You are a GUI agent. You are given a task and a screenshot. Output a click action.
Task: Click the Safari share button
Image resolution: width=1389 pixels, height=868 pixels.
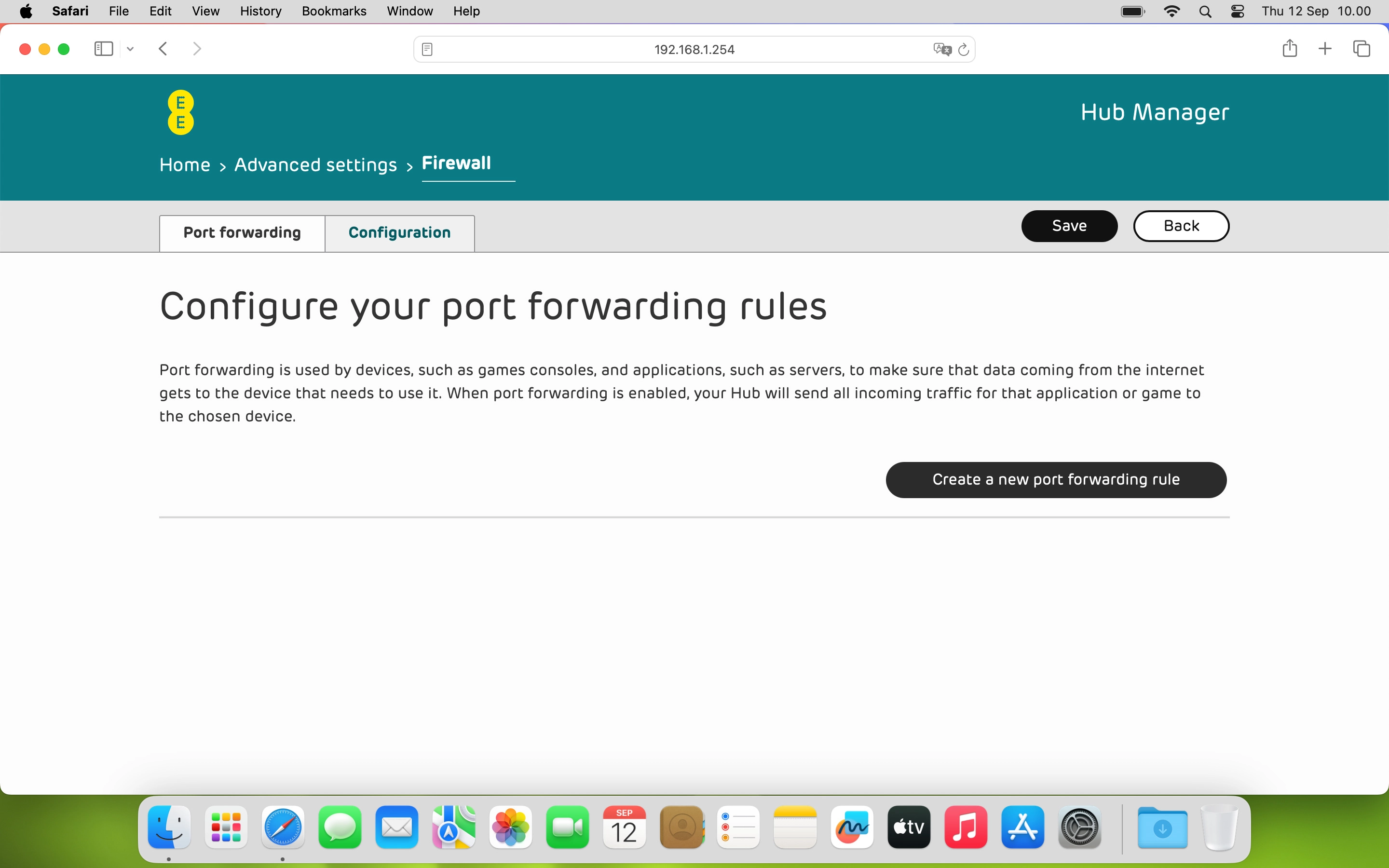click(x=1290, y=49)
